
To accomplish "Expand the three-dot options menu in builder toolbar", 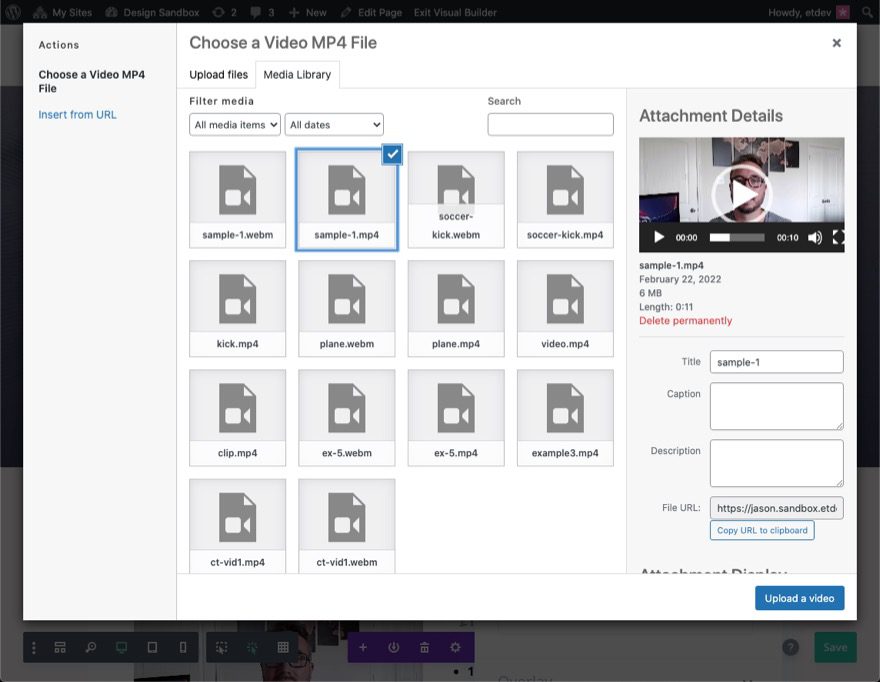I will coord(34,647).
